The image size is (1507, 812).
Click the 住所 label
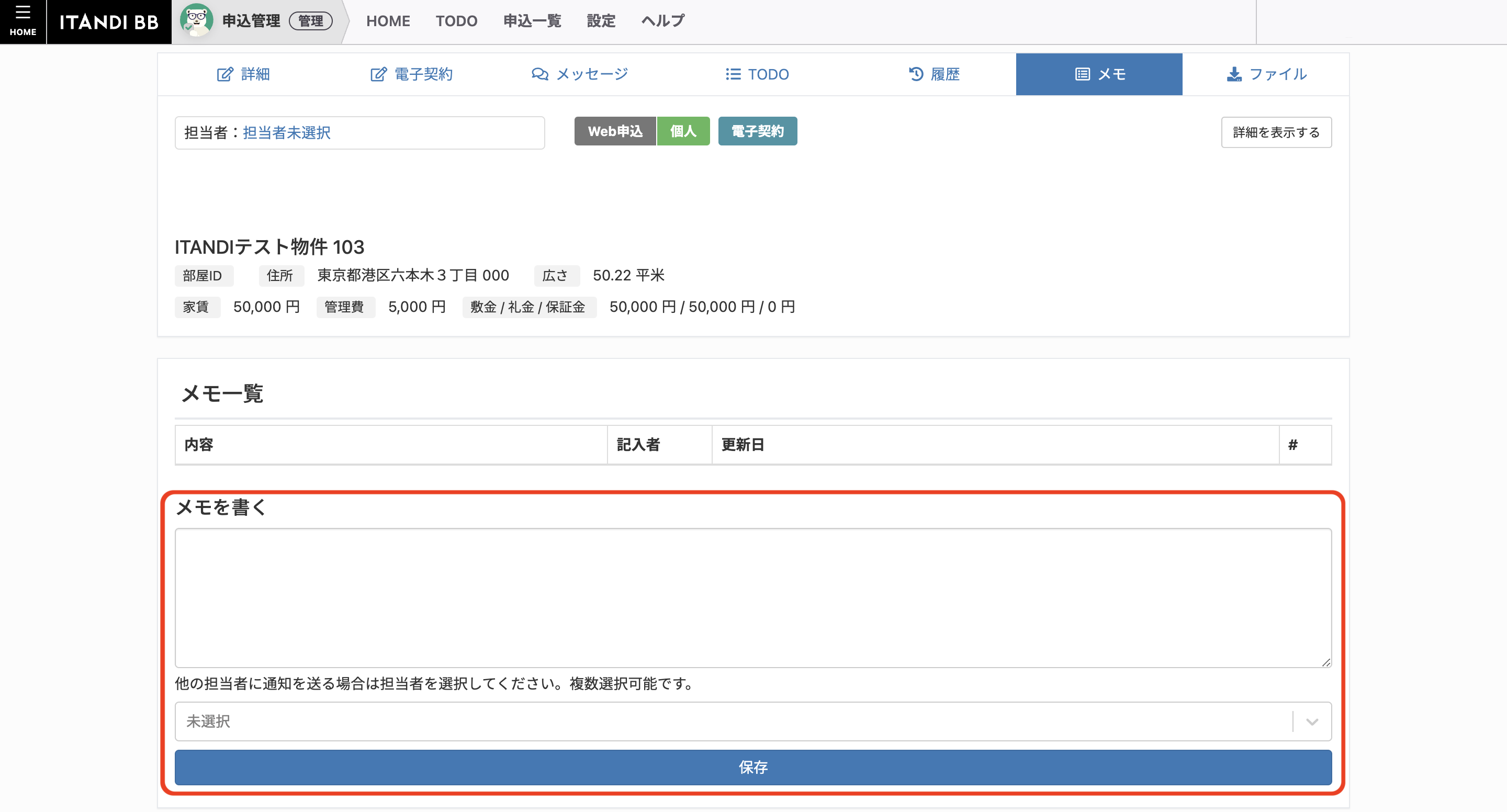pos(281,276)
